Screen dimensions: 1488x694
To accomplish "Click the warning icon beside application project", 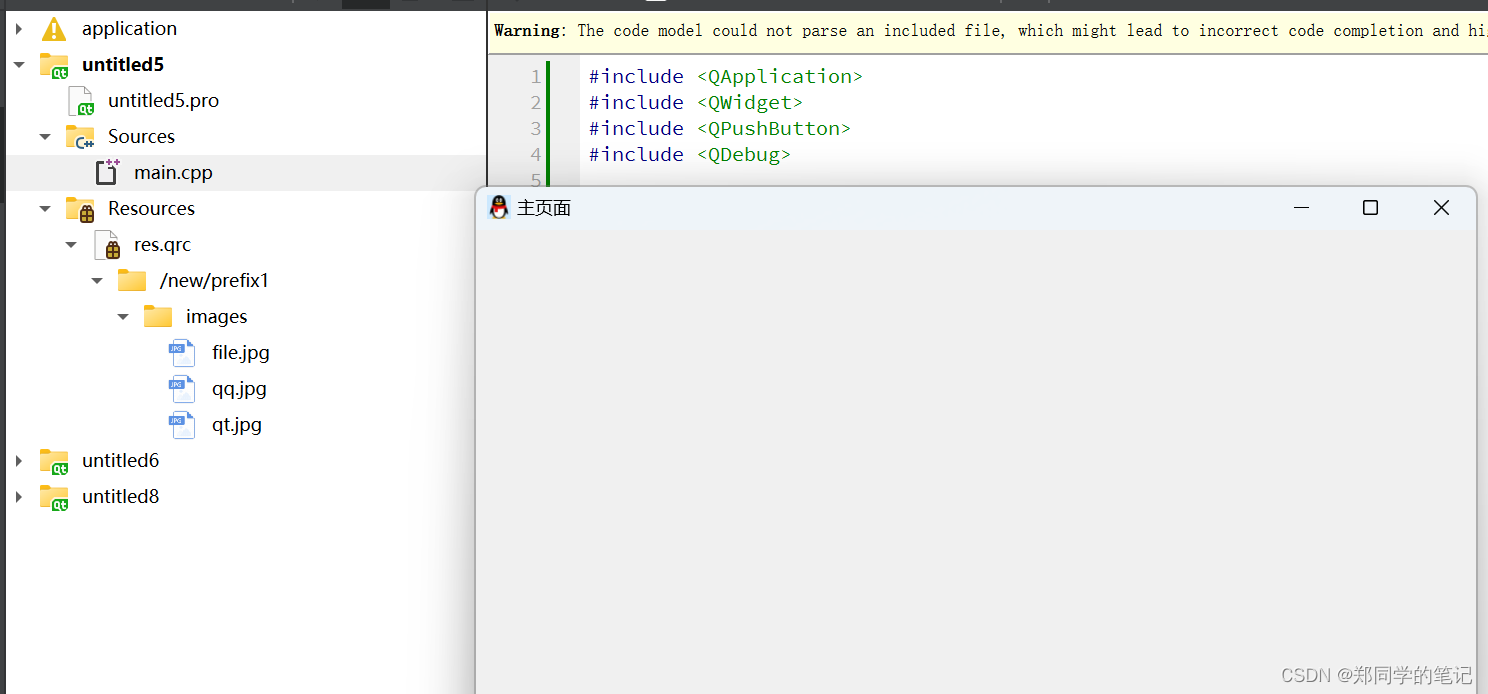I will (53, 28).
